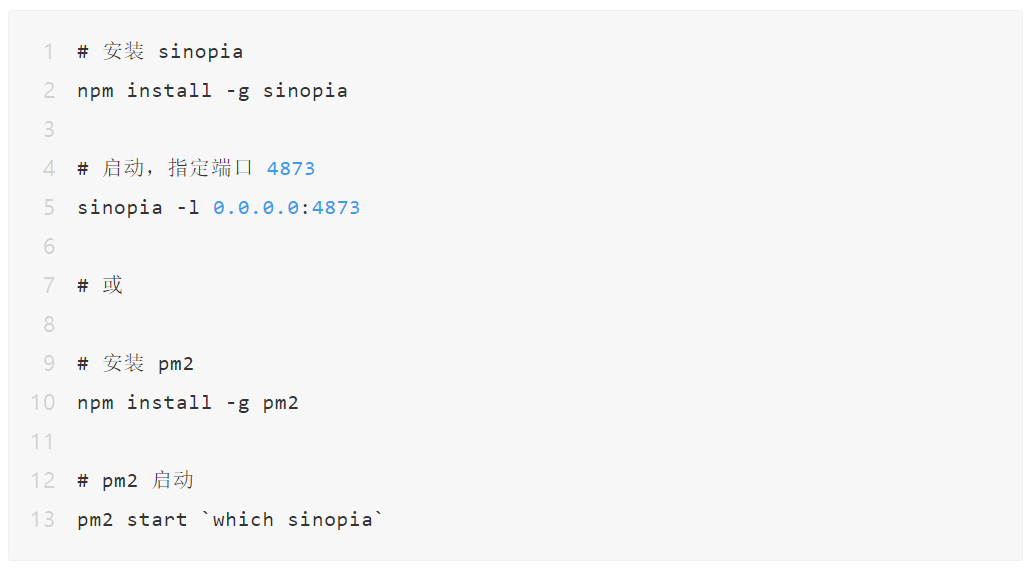
Task: Click the "# 安装 sinopia" comment
Action: (160, 51)
